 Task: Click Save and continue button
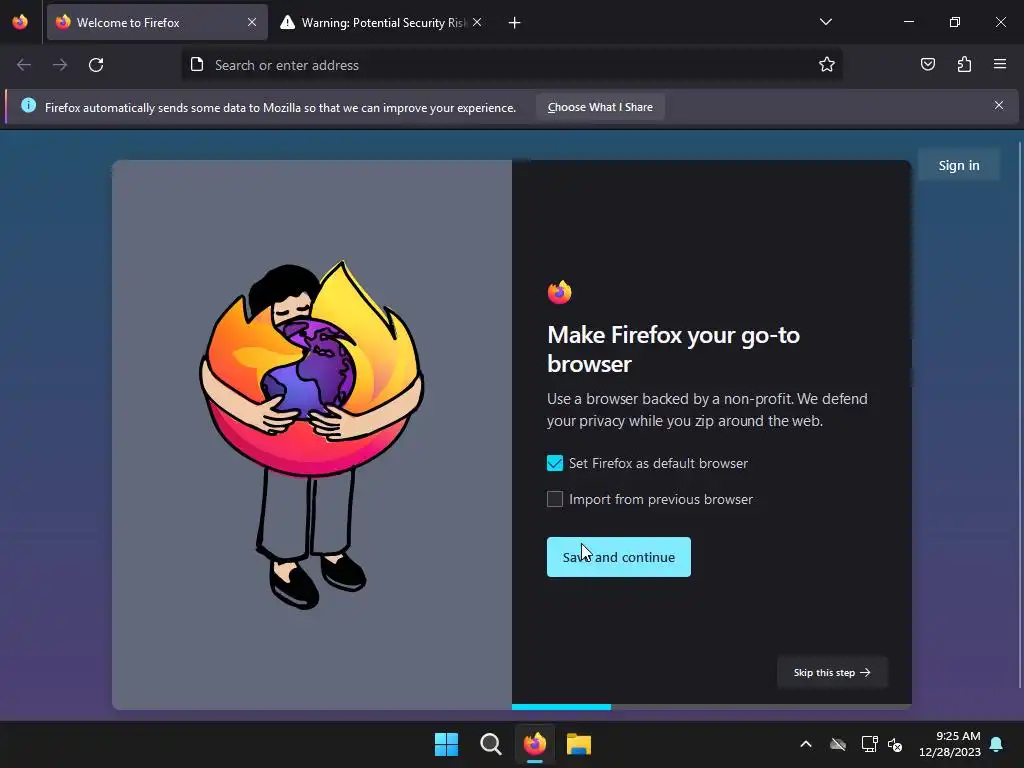618,557
